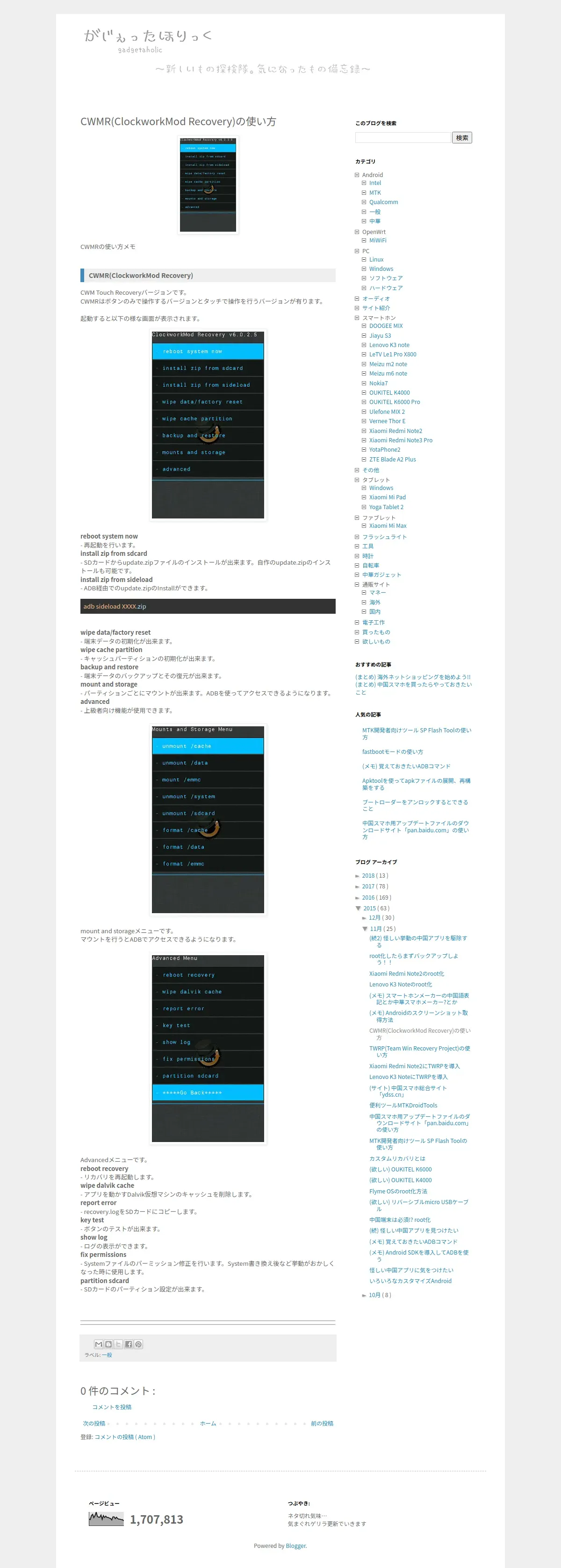Image resolution: width=561 pixels, height=1568 pixels.
Task: Share the post via email icon
Action: tap(98, 1344)
